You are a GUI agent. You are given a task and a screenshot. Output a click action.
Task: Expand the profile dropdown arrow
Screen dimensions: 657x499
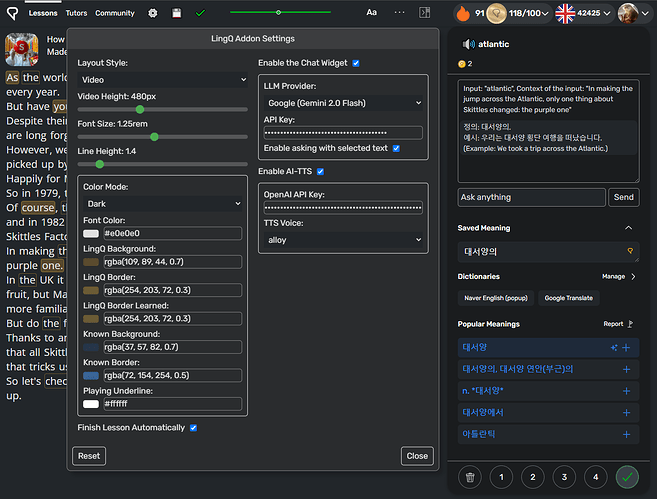pos(646,14)
